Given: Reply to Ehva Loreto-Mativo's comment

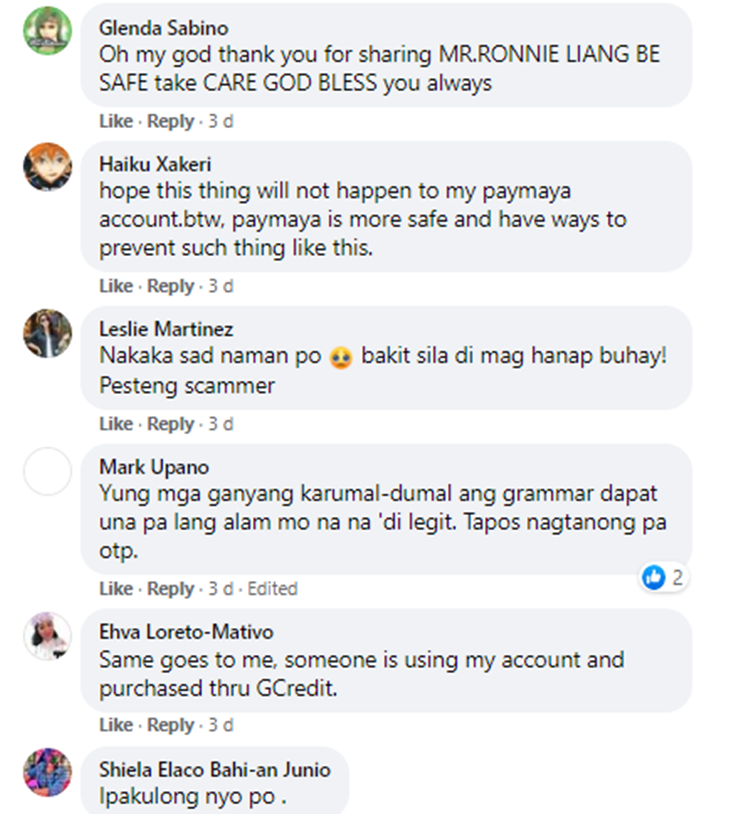Looking at the screenshot, I should [x=170, y=725].
